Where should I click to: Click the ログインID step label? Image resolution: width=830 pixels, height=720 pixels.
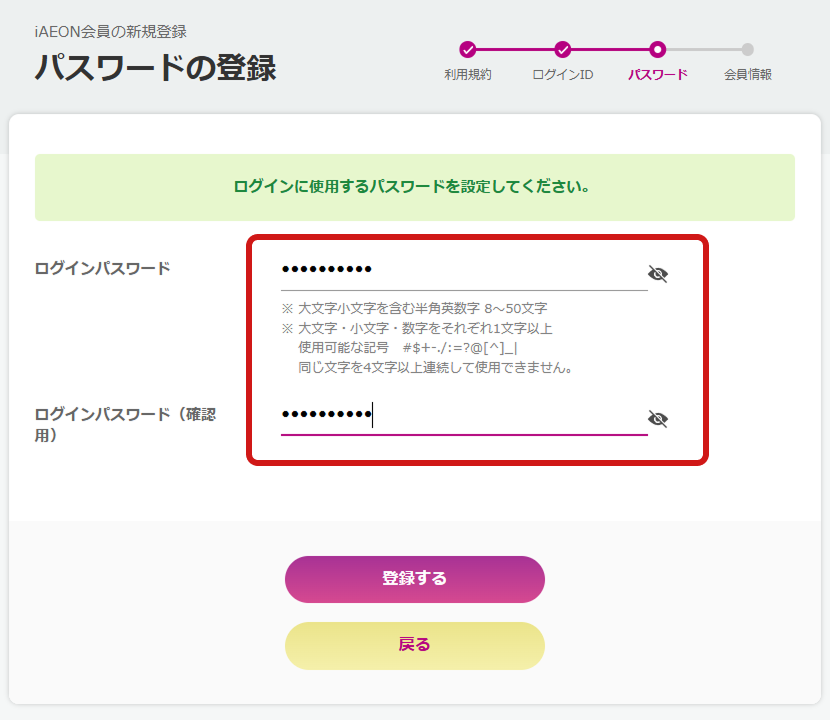pyautogui.click(x=563, y=75)
